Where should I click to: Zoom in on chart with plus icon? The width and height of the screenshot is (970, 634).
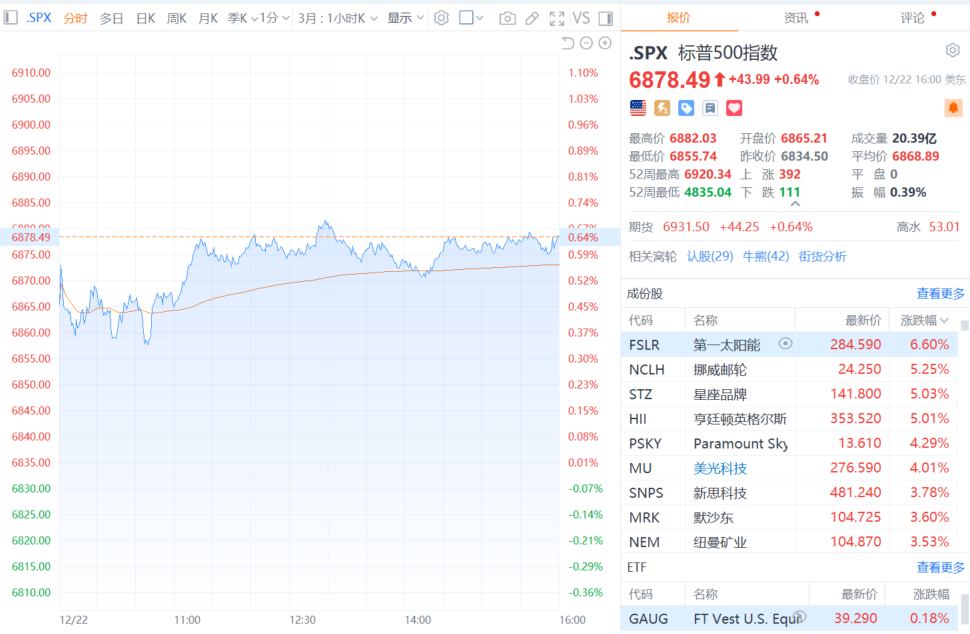(604, 43)
